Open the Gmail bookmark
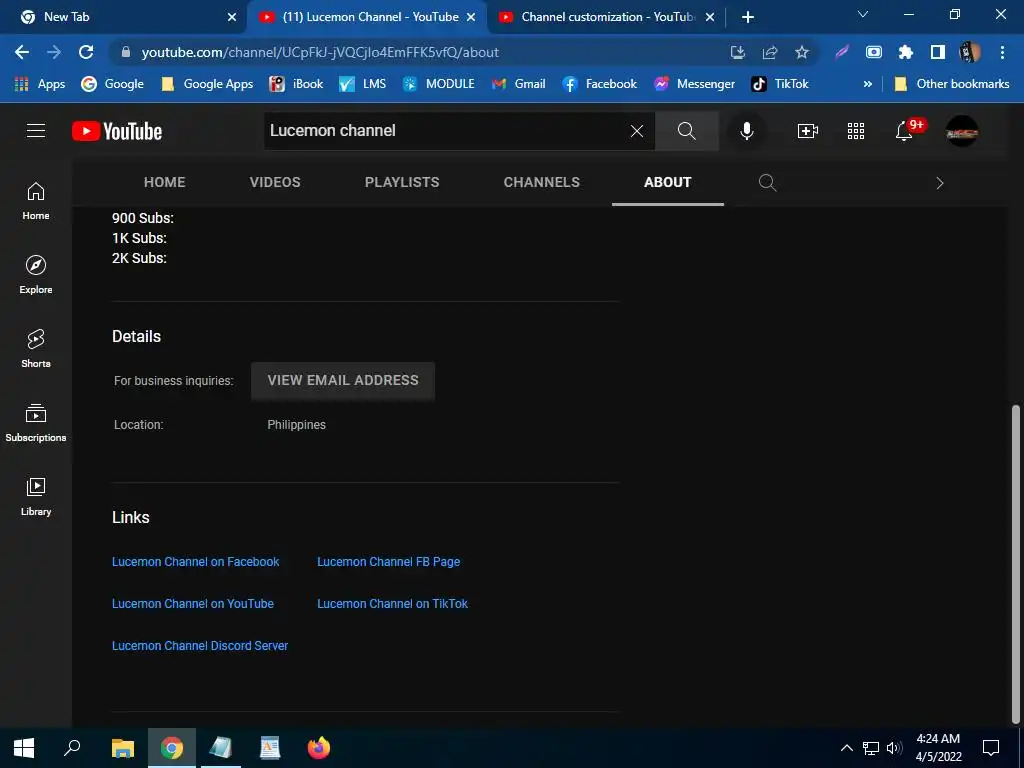The height and width of the screenshot is (768, 1024). [x=519, y=84]
